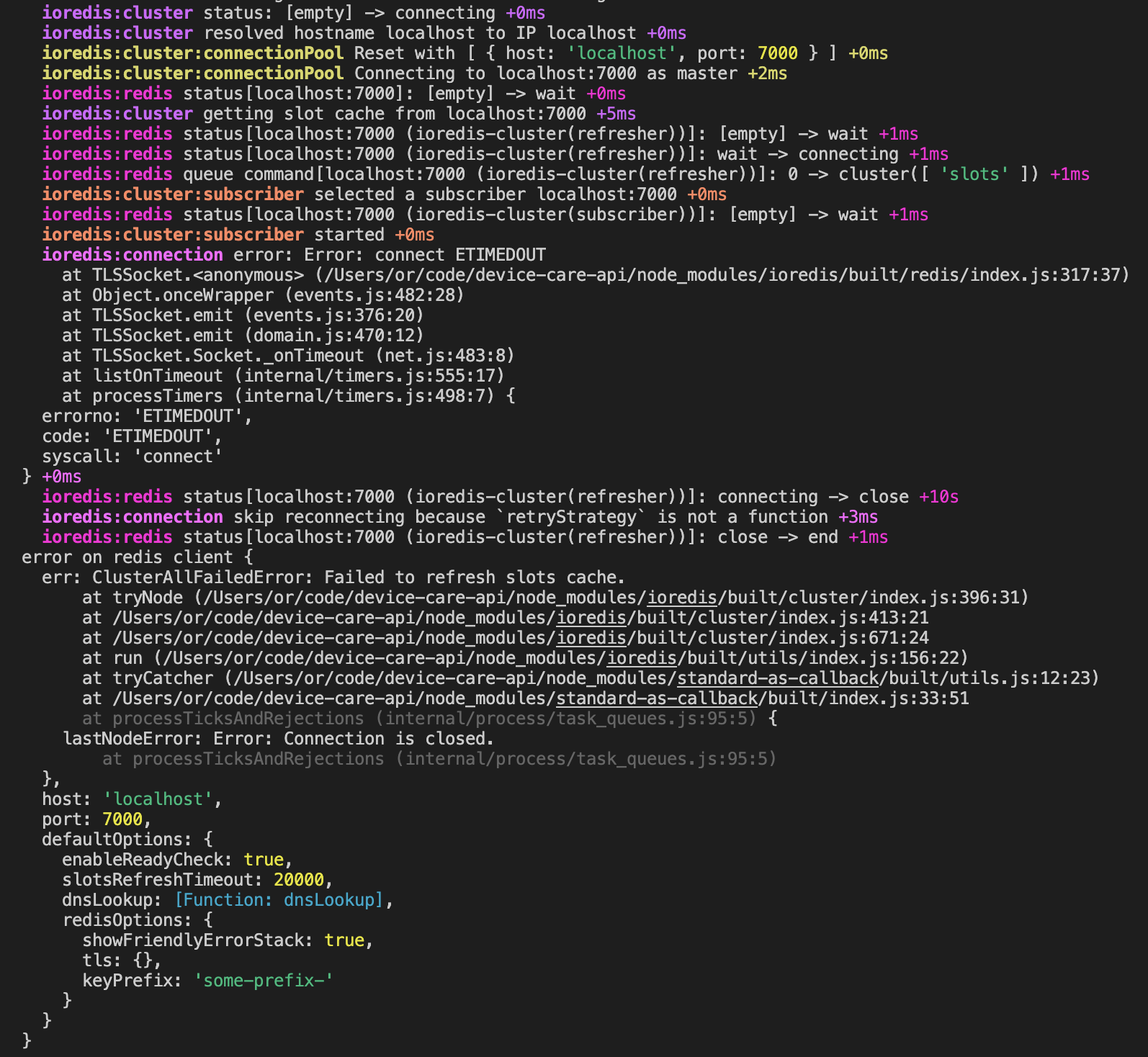1148x1057 pixels.
Task: Click the underlined ioredis link in tryNode line
Action: tap(682, 598)
